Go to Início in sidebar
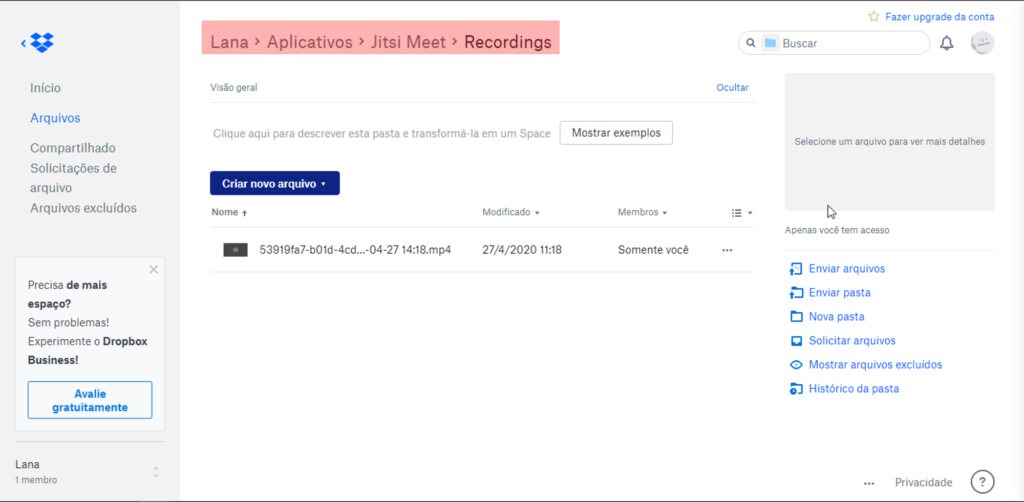The height and width of the screenshot is (502, 1024). (x=45, y=88)
